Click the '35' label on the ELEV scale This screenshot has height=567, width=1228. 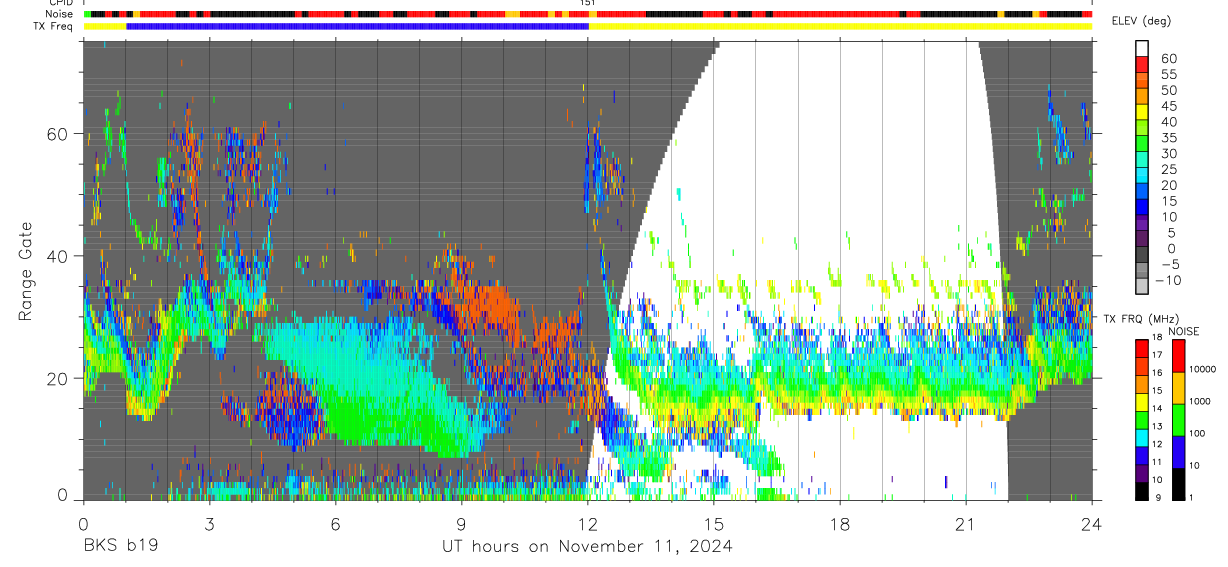(1169, 137)
